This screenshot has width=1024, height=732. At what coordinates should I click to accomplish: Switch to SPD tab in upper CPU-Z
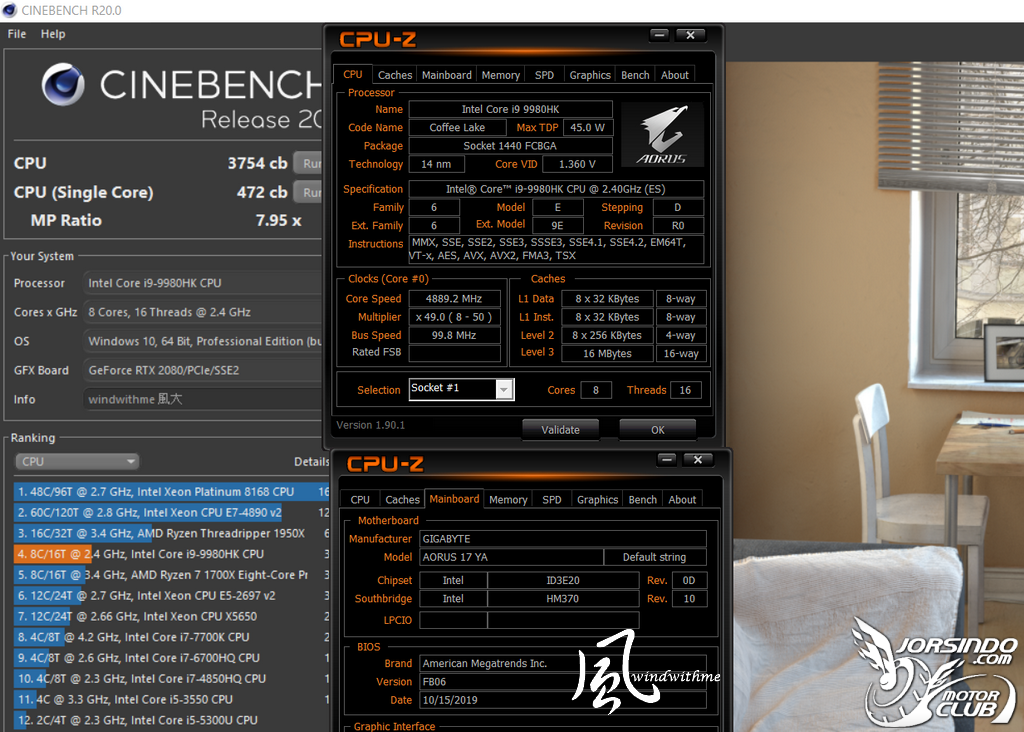[x=544, y=75]
